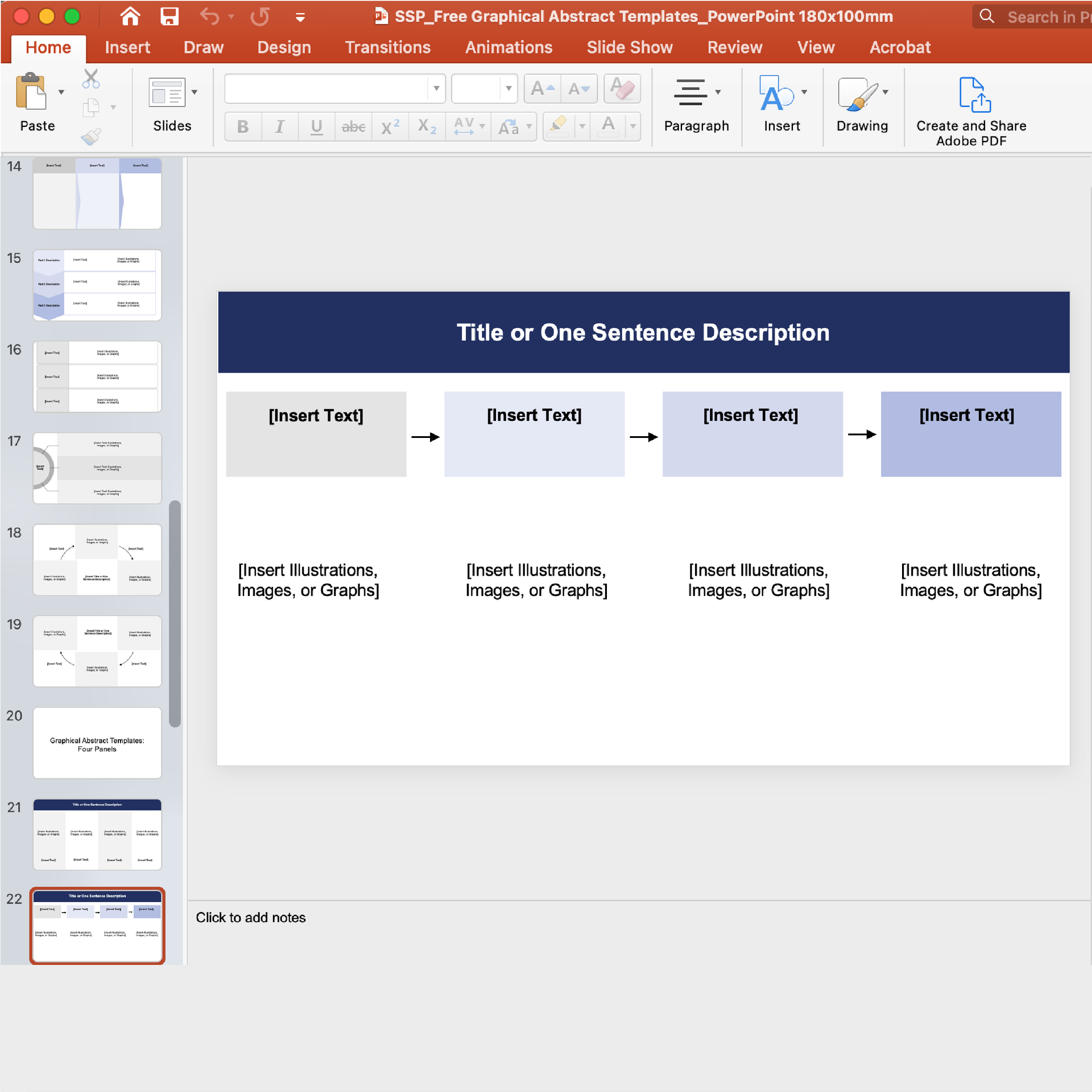The height and width of the screenshot is (1092, 1092).
Task: Select slide 18 thumbnail in sidebar
Action: tap(97, 559)
